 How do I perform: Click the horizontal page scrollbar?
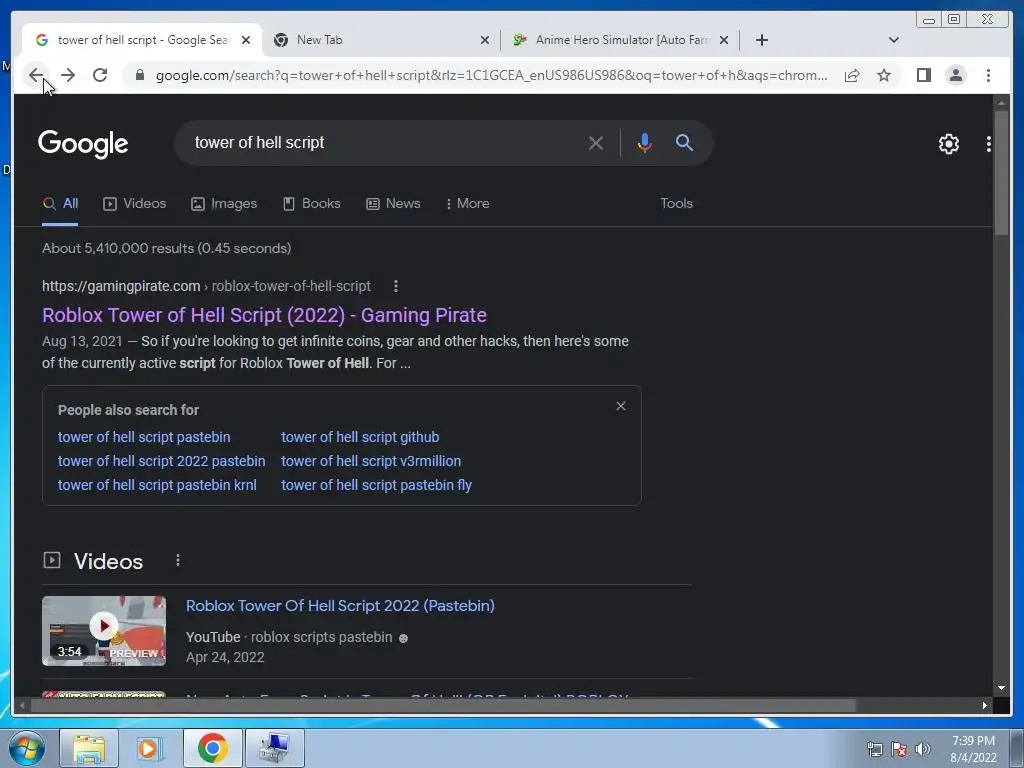[x=444, y=705]
